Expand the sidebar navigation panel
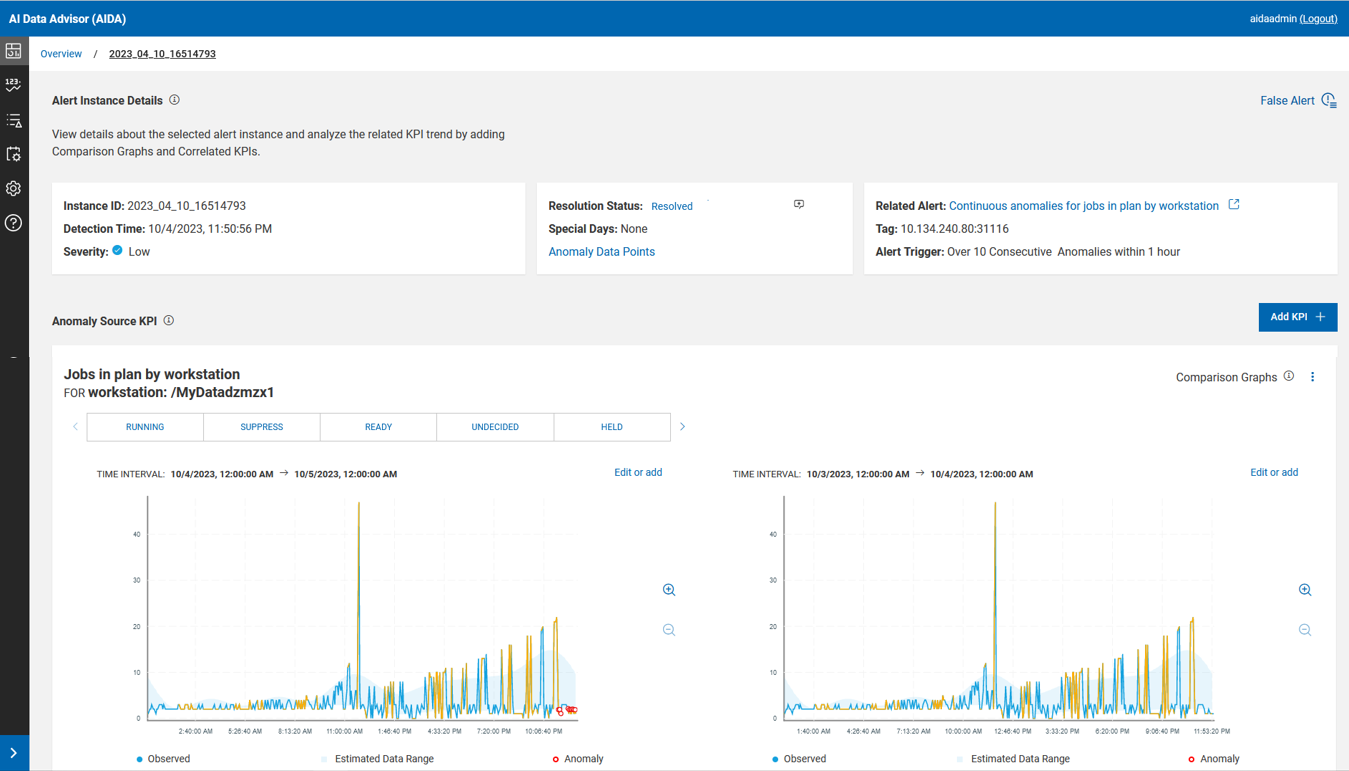Viewport: 1349px width, 771px height. pyautogui.click(x=14, y=753)
